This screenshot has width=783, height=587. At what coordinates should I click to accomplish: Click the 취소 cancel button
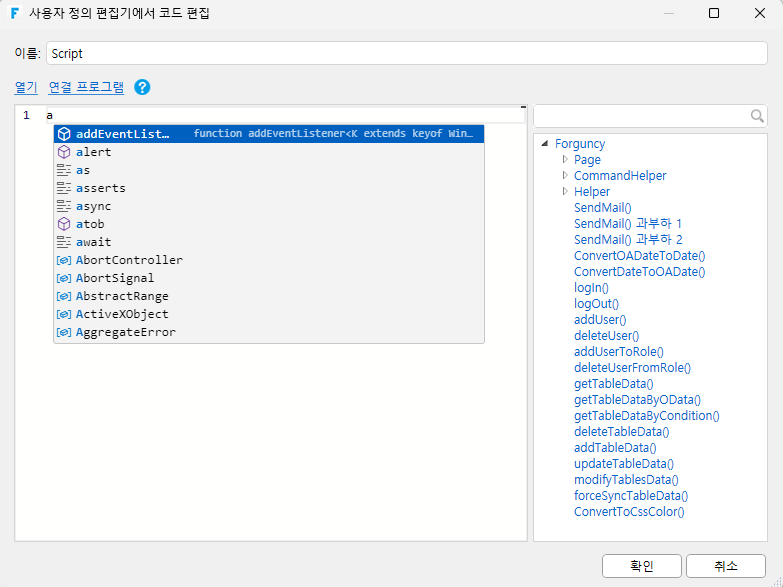(x=726, y=566)
